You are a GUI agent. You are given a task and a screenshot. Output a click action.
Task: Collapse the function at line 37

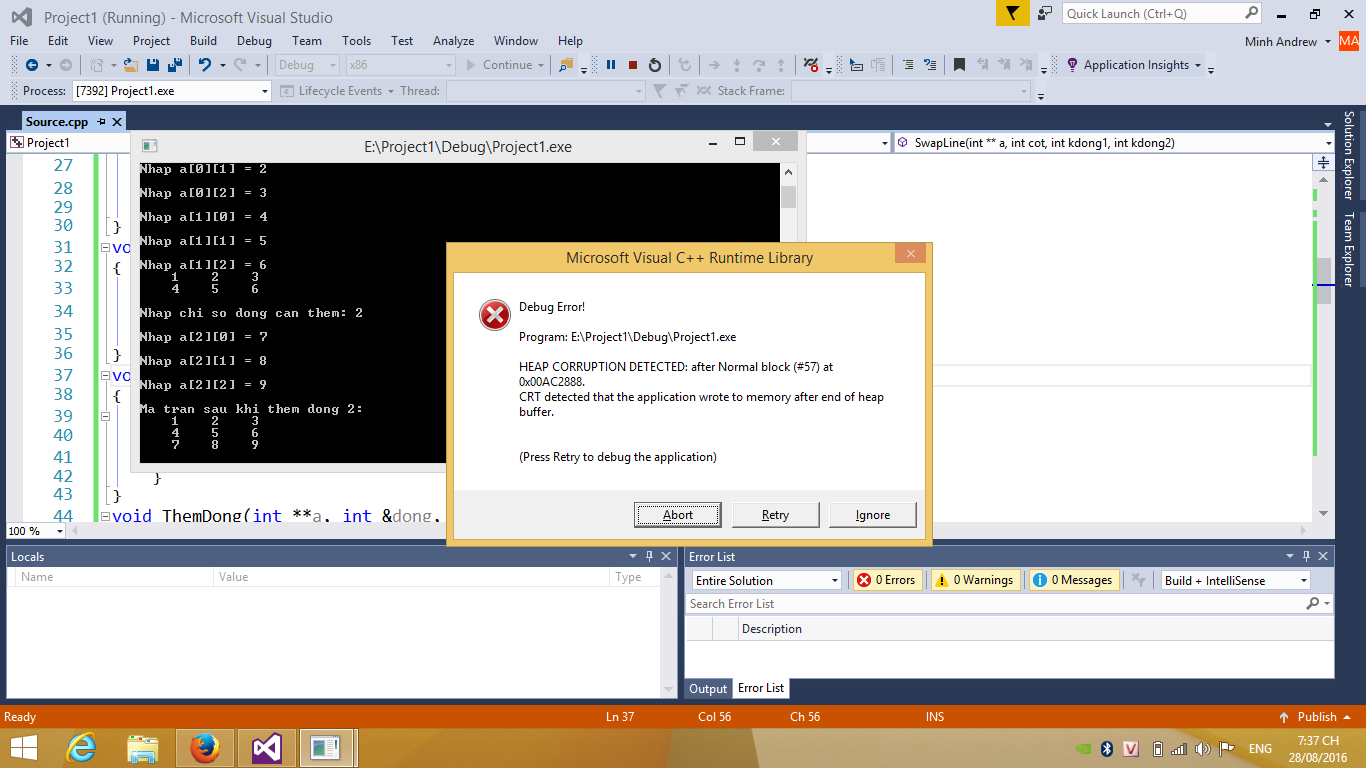click(x=105, y=376)
